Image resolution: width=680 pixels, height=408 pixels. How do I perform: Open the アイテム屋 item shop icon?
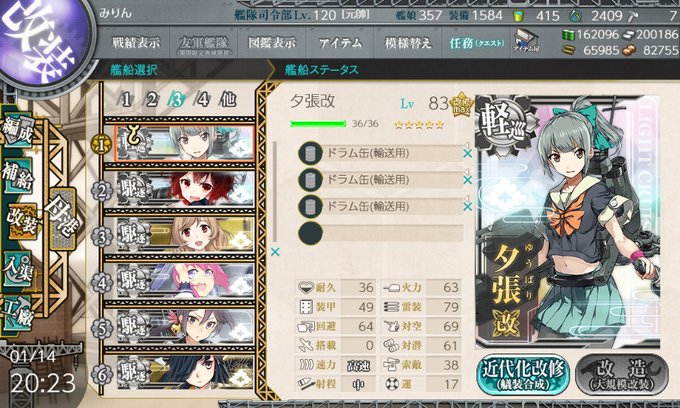click(526, 41)
